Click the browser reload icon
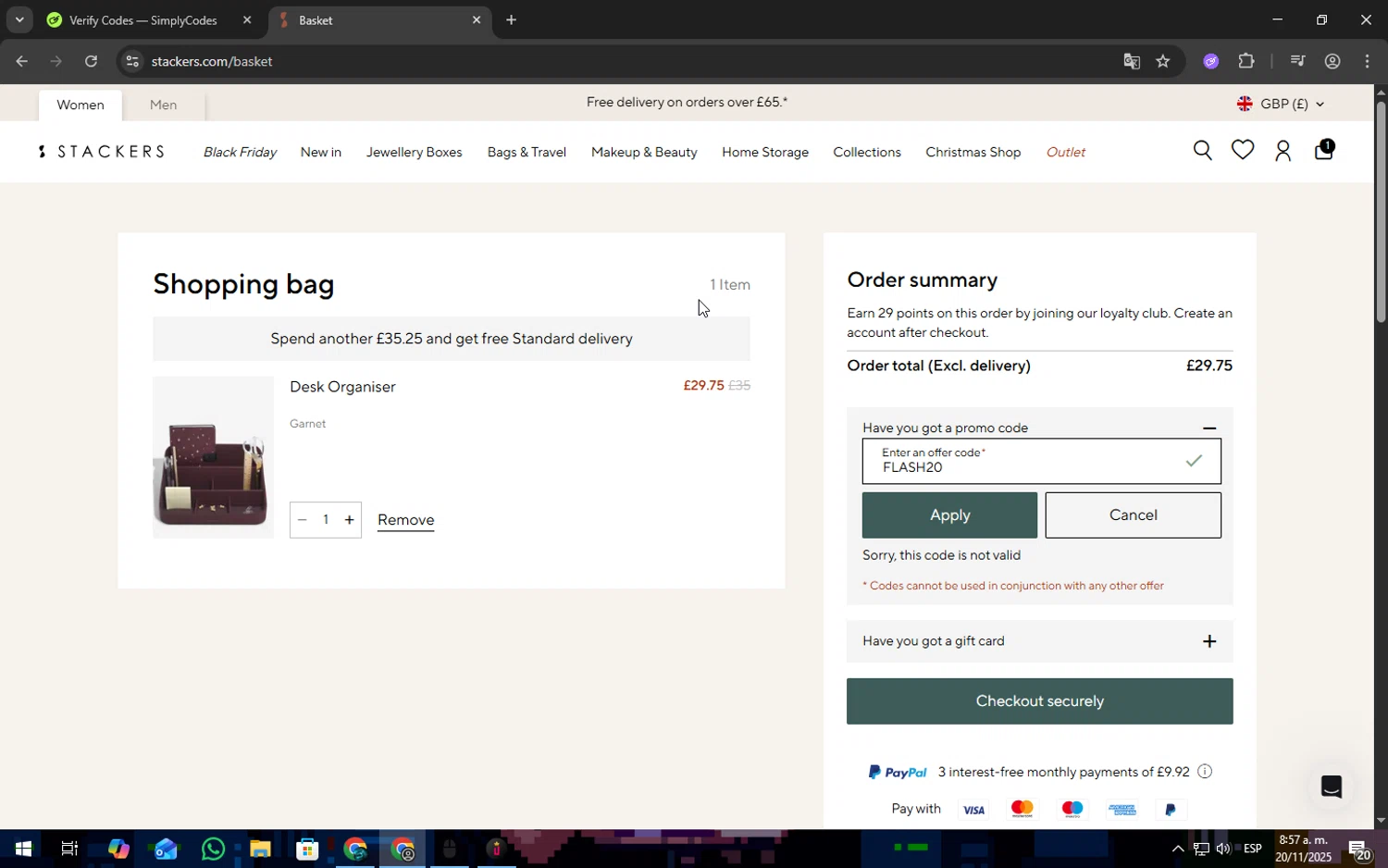 point(91,61)
